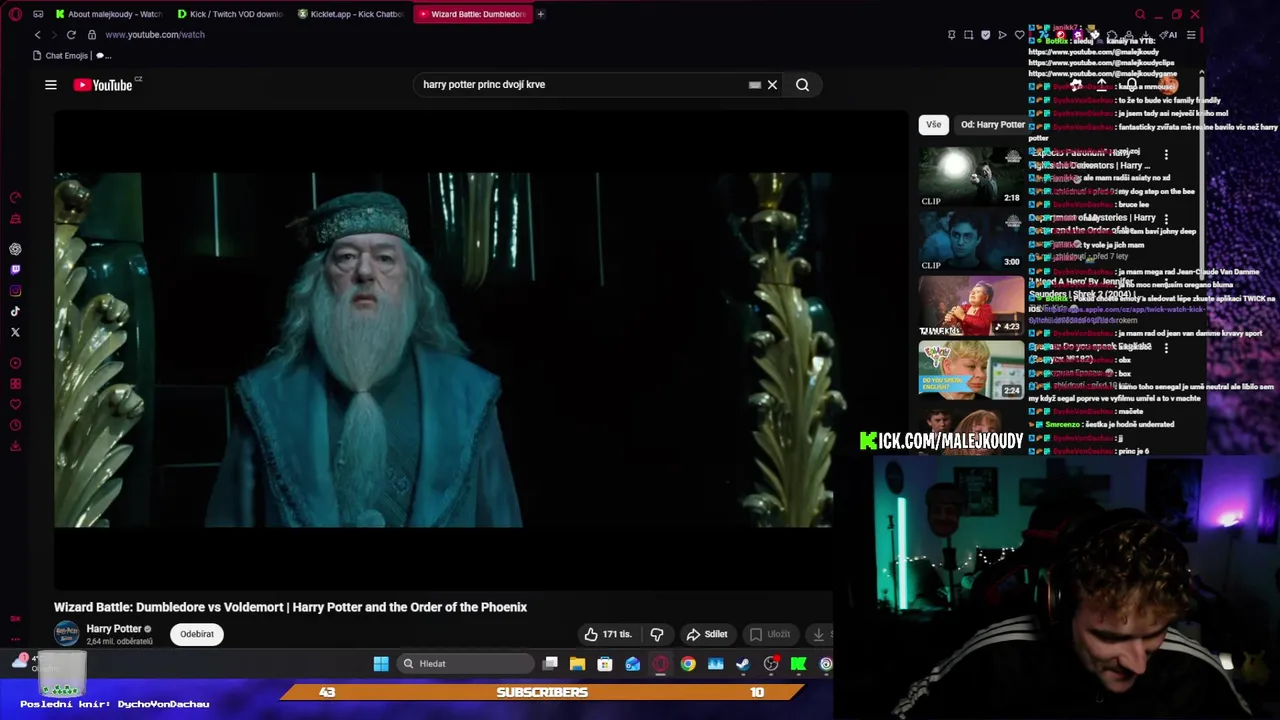Open Microsoft Store from the taskbar

click(x=605, y=664)
